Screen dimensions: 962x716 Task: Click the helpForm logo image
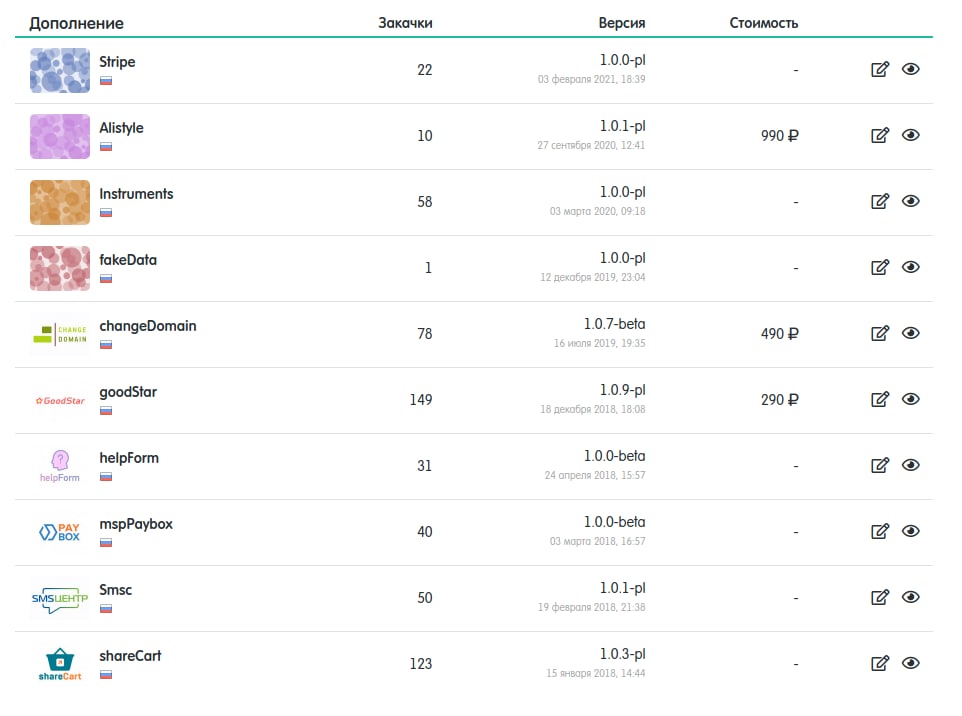[60, 466]
